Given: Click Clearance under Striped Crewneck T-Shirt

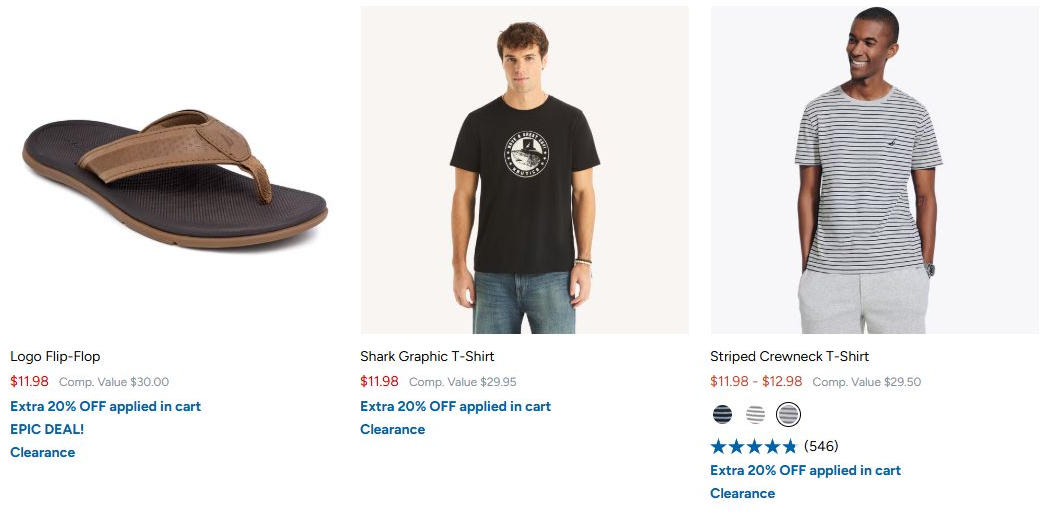Looking at the screenshot, I should 742,493.
